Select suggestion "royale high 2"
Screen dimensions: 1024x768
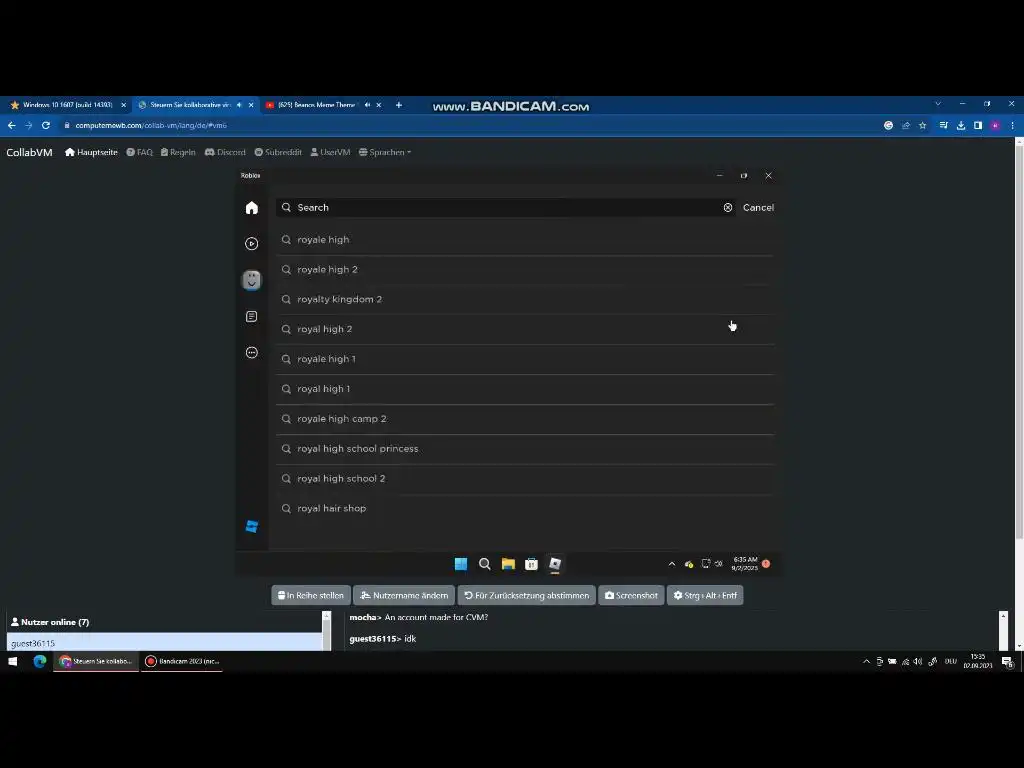tap(525, 270)
